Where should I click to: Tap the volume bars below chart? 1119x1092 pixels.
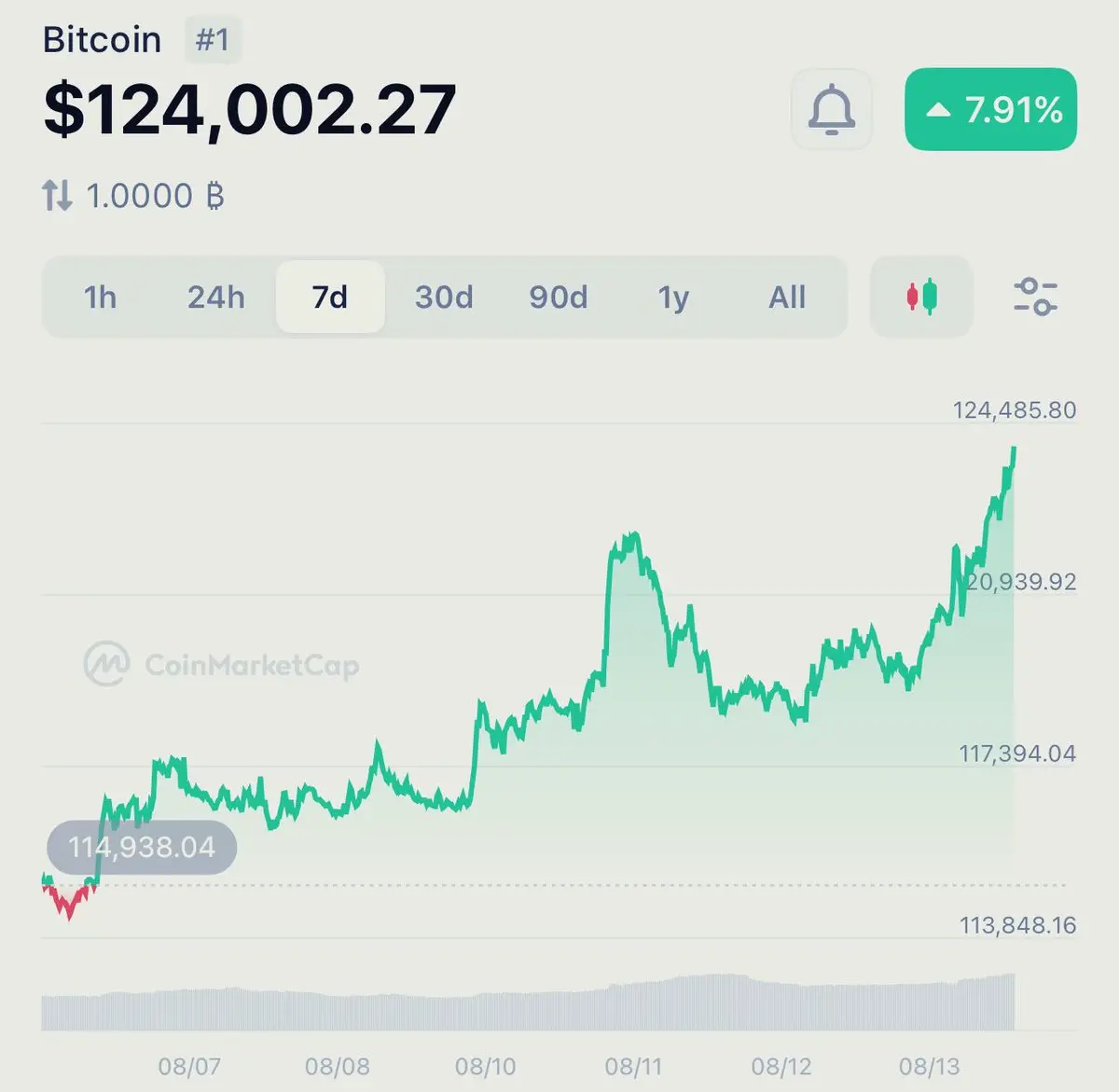(x=528, y=1002)
